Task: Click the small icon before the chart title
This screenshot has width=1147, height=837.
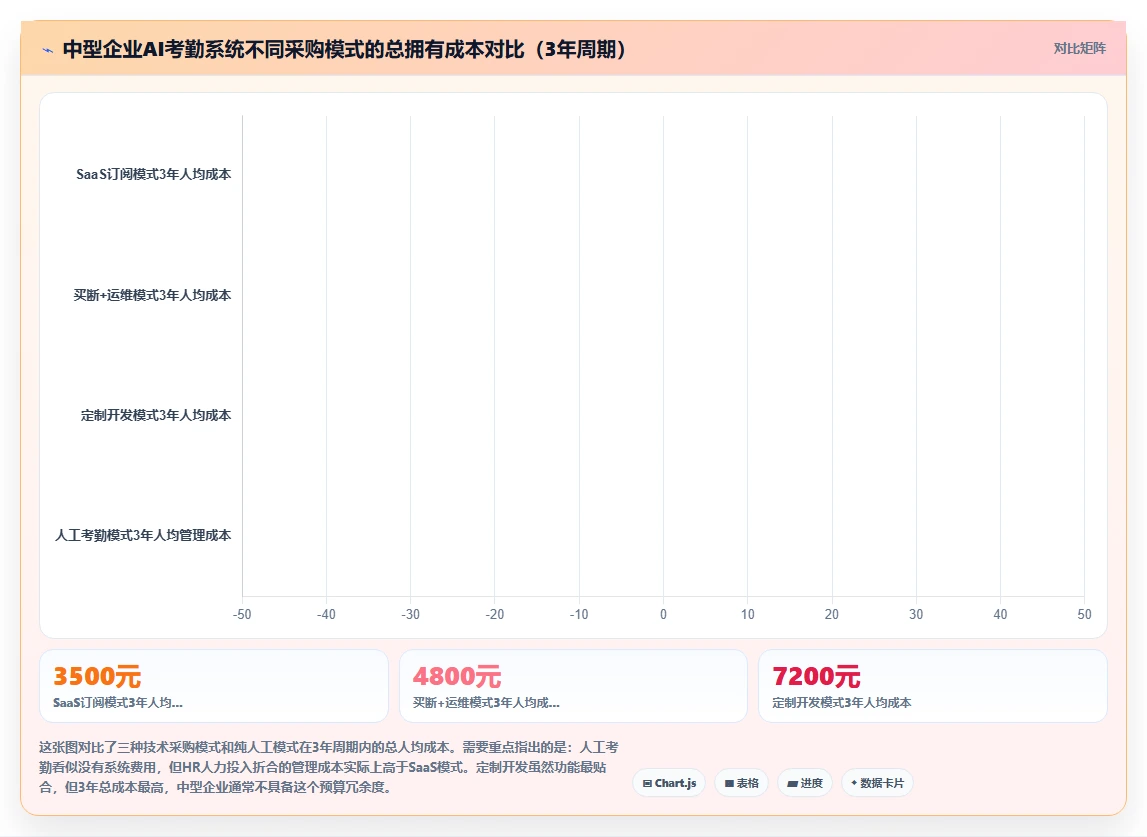Action: coord(48,50)
